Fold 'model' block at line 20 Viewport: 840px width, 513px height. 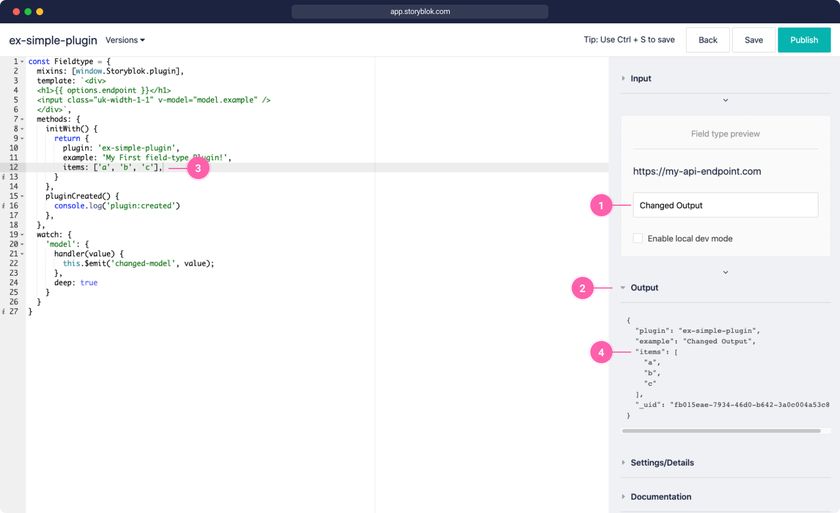[22, 245]
